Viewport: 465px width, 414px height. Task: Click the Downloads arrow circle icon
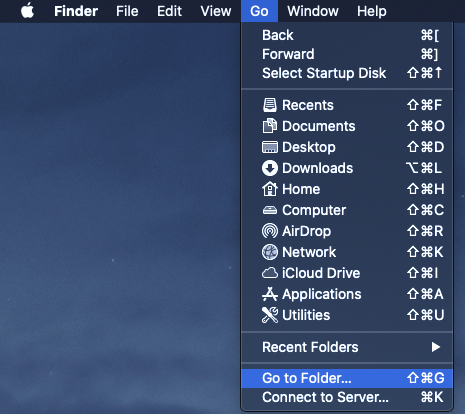(269, 168)
